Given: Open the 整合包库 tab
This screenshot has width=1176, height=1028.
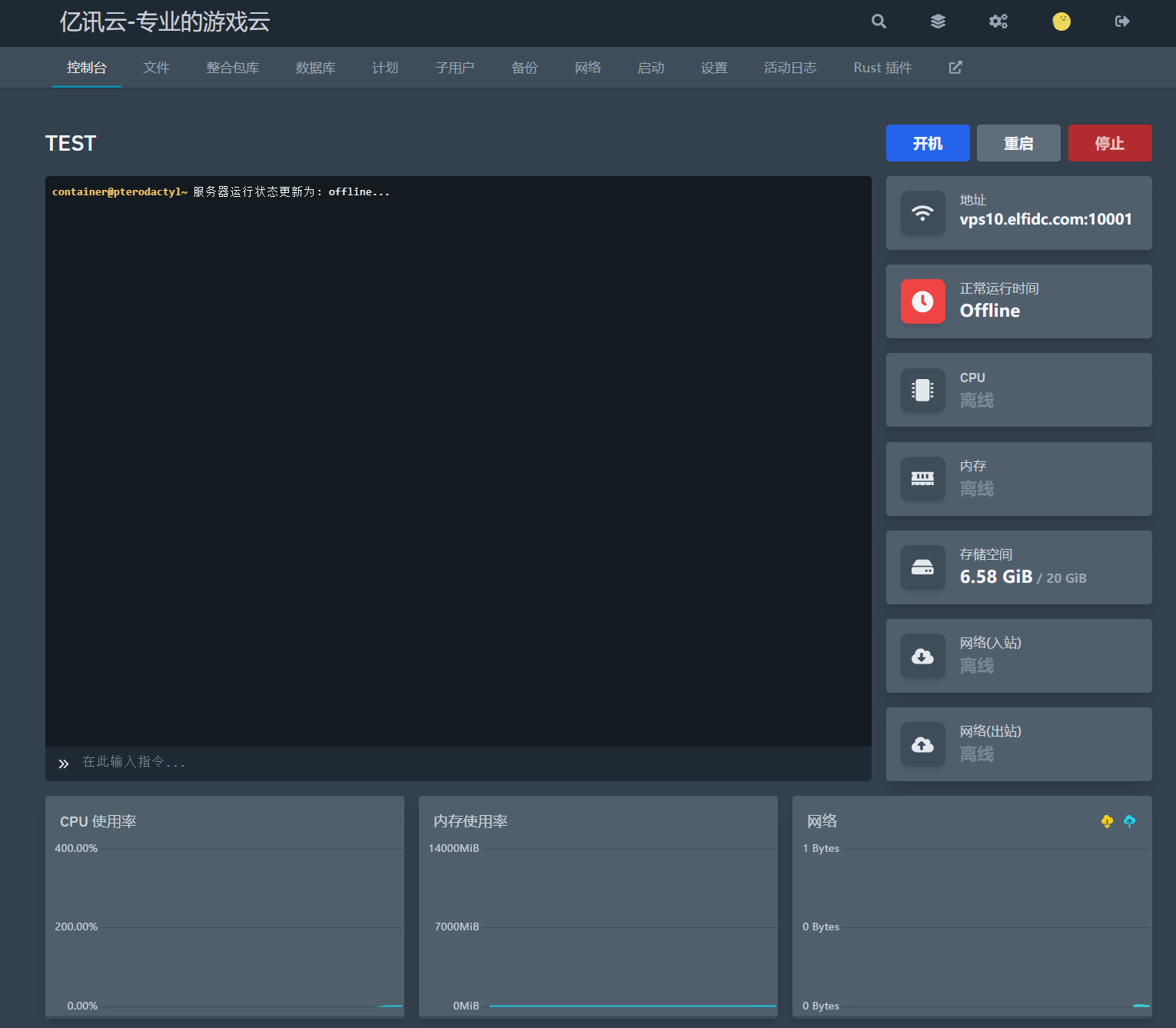Looking at the screenshot, I should (x=233, y=68).
